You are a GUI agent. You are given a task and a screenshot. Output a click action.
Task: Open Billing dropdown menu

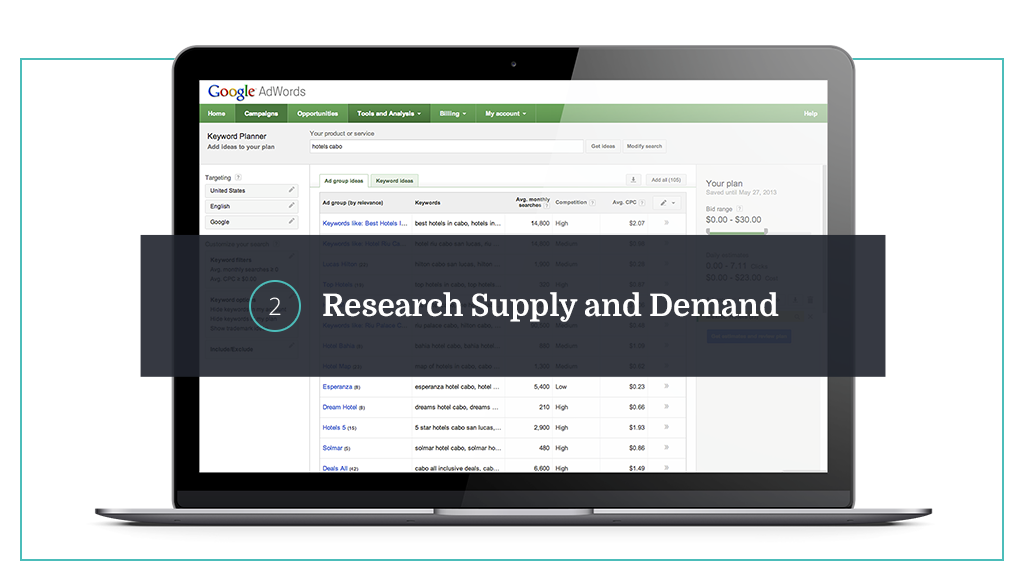(453, 114)
